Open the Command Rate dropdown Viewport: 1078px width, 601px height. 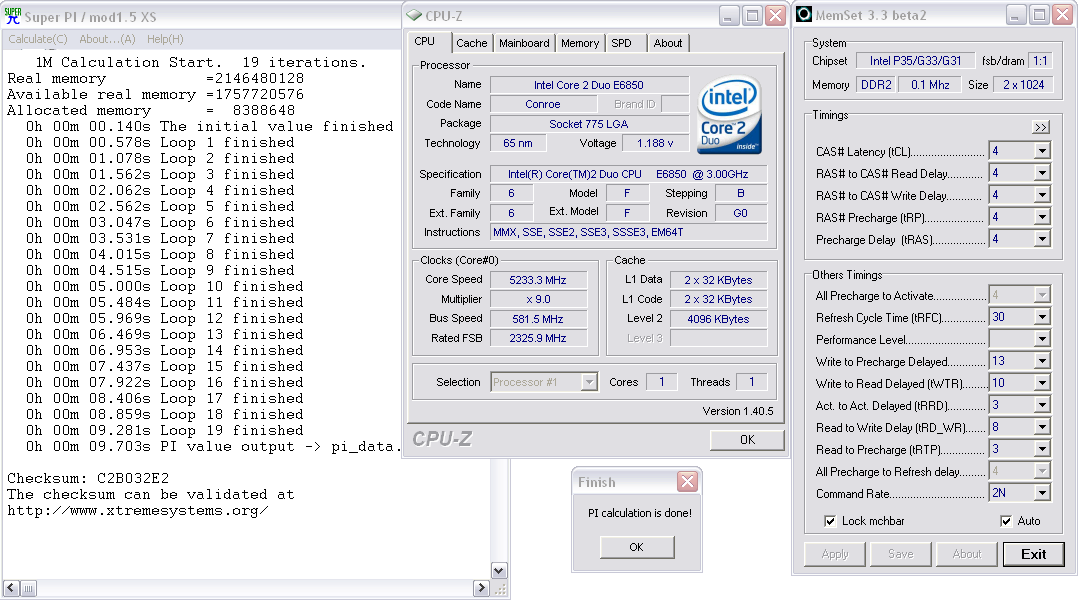pos(1042,493)
